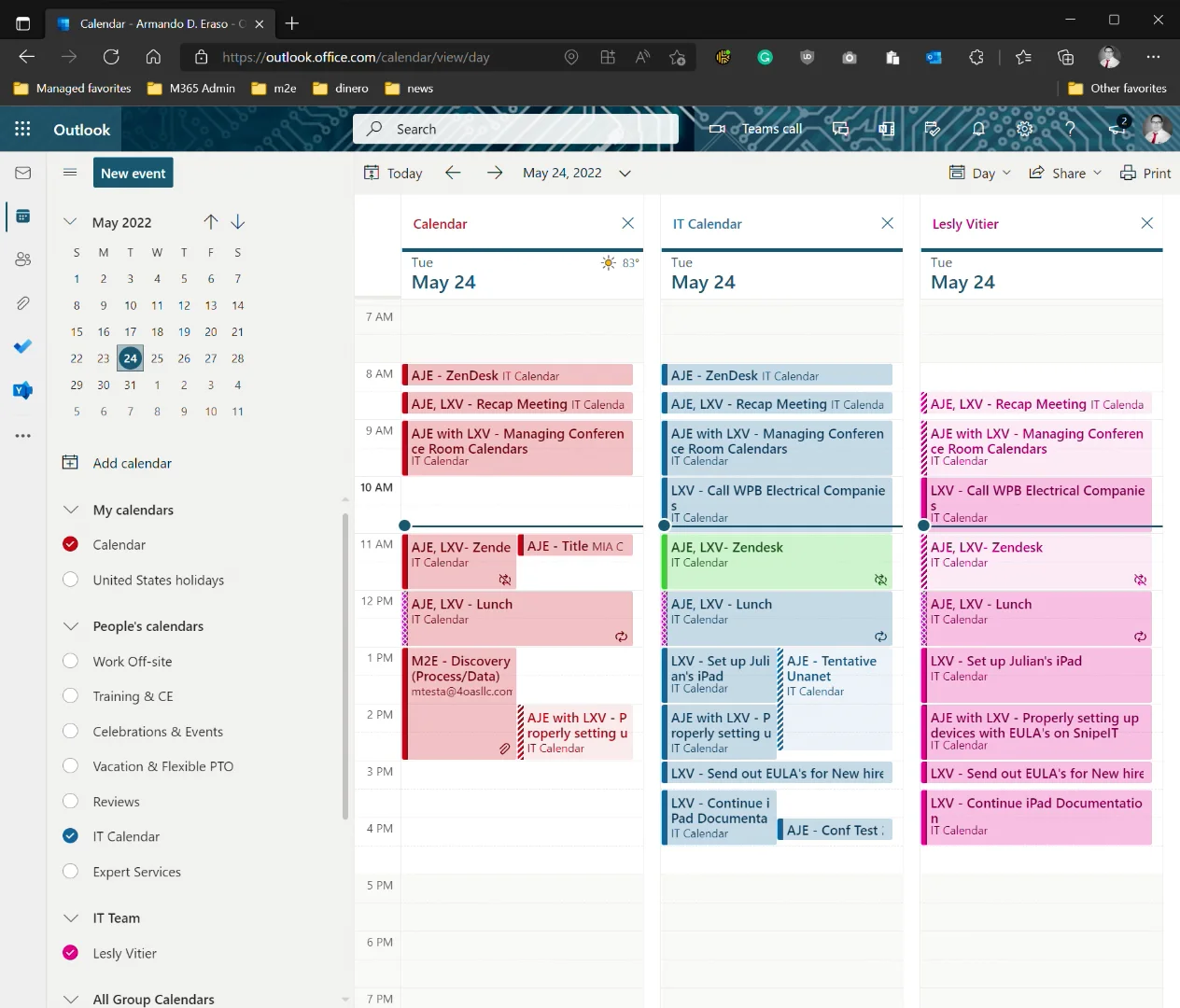Open Other favorites folder
This screenshot has width=1180, height=1008.
[x=1117, y=89]
